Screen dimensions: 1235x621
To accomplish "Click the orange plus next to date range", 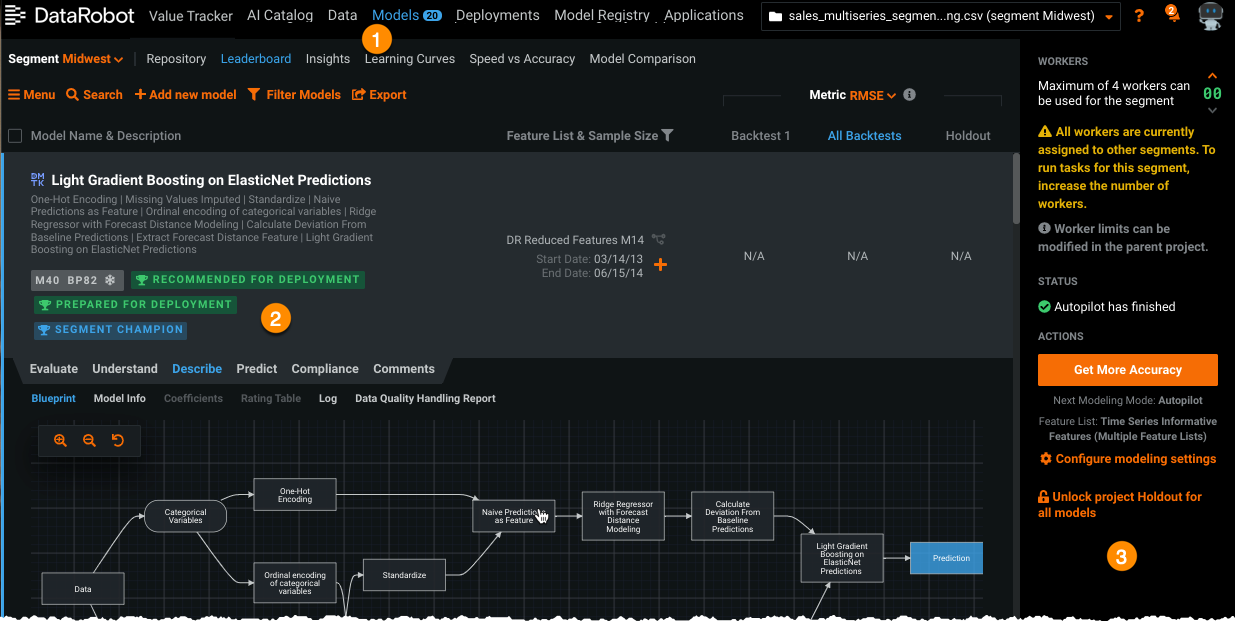I will coord(660,265).
